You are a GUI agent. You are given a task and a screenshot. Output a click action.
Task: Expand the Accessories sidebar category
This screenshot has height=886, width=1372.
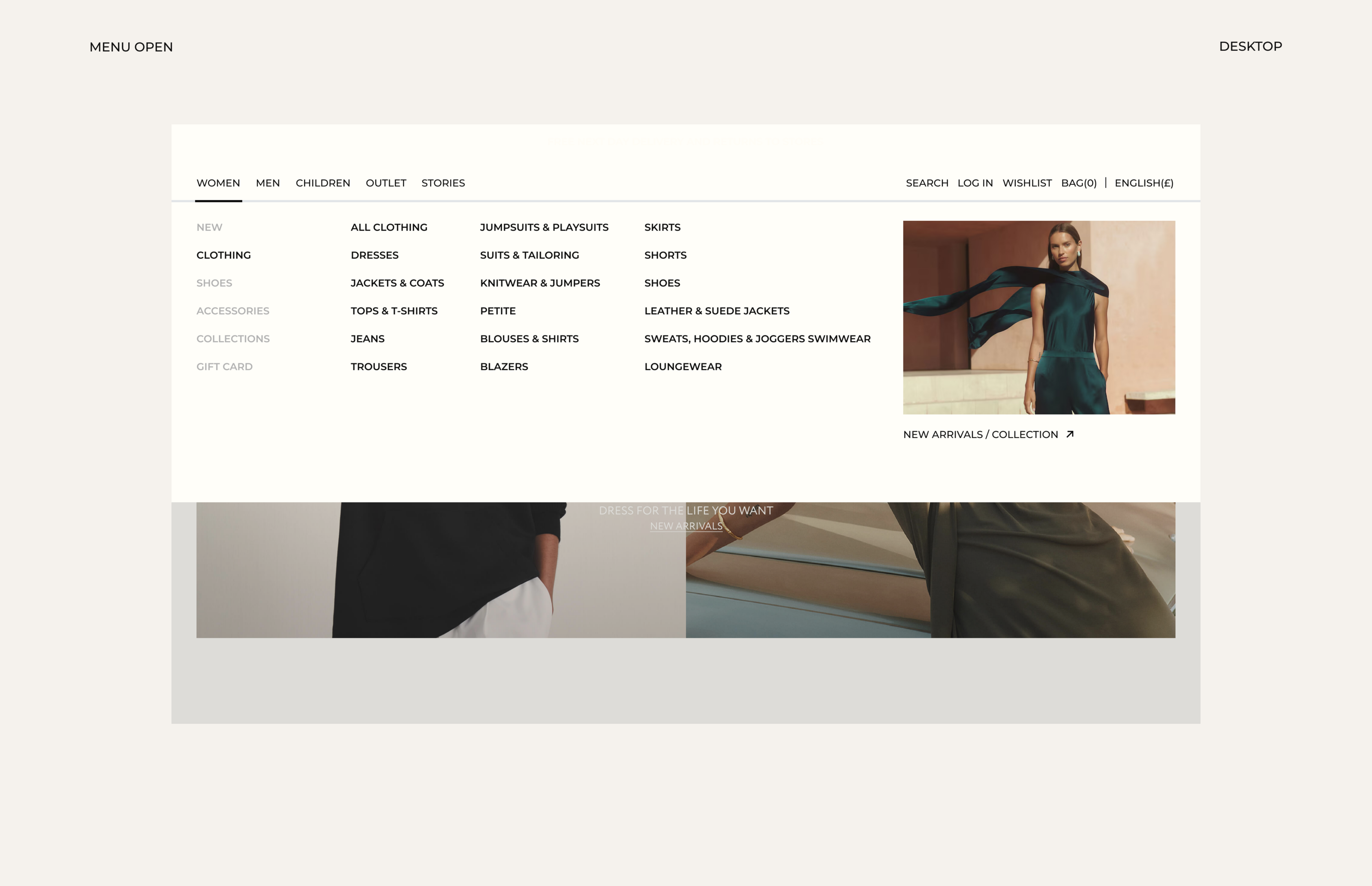coord(232,311)
